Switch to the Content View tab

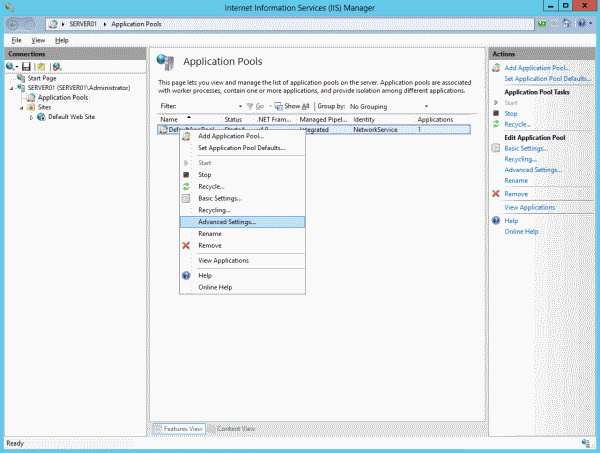[x=232, y=429]
